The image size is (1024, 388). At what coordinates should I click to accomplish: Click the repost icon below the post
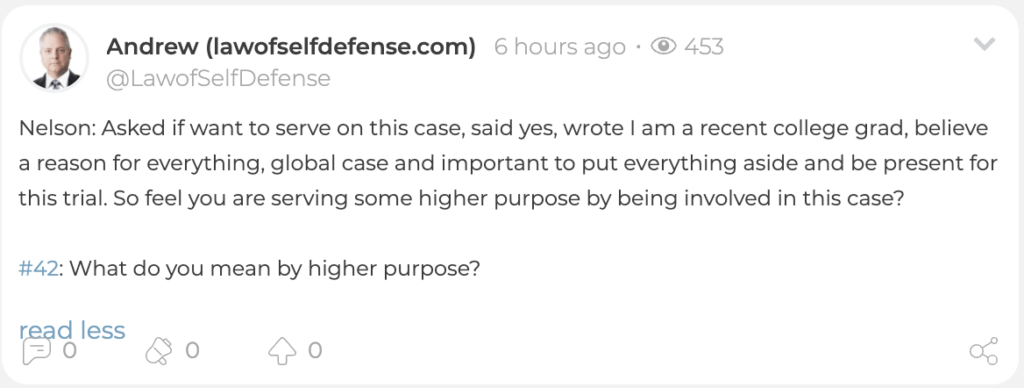coord(158,351)
